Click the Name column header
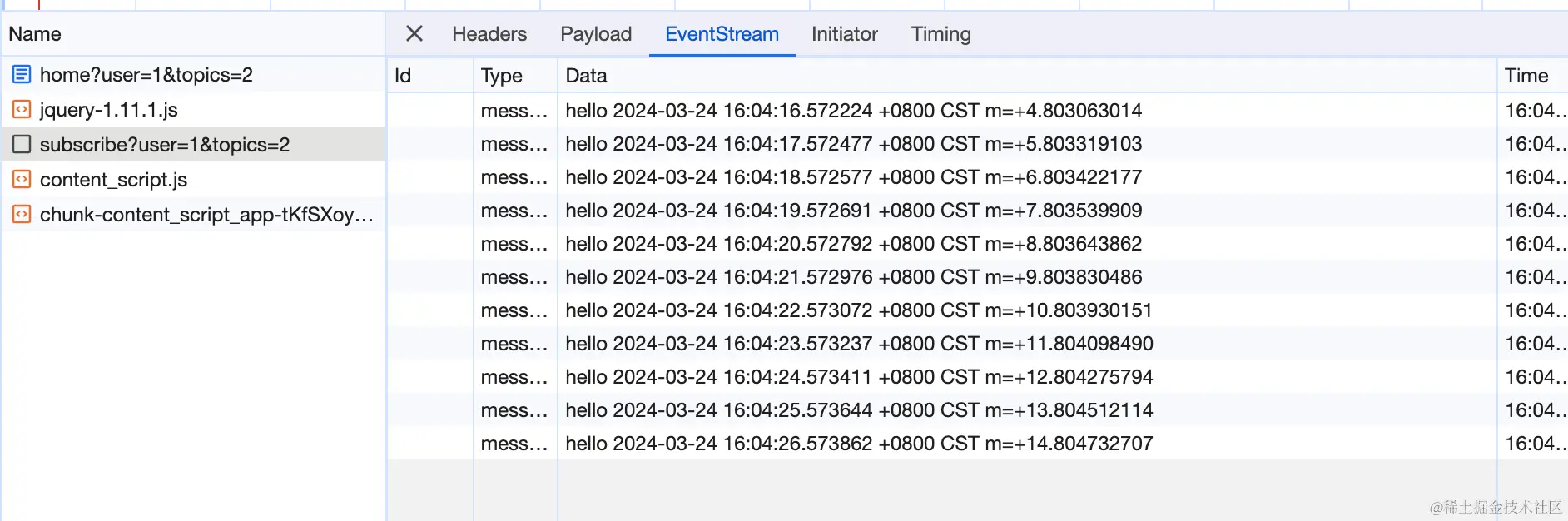 coord(35,34)
